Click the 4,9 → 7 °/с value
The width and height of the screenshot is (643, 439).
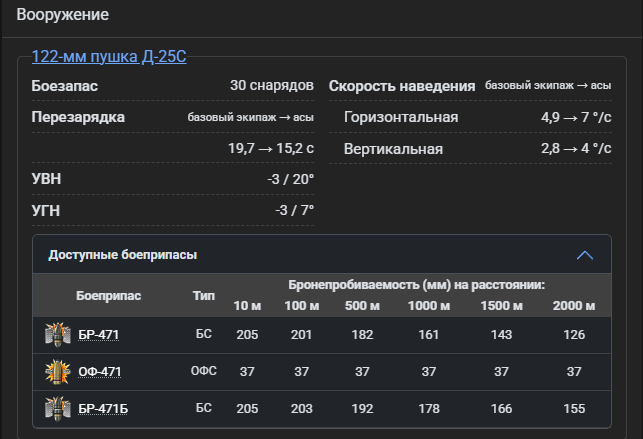576,118
